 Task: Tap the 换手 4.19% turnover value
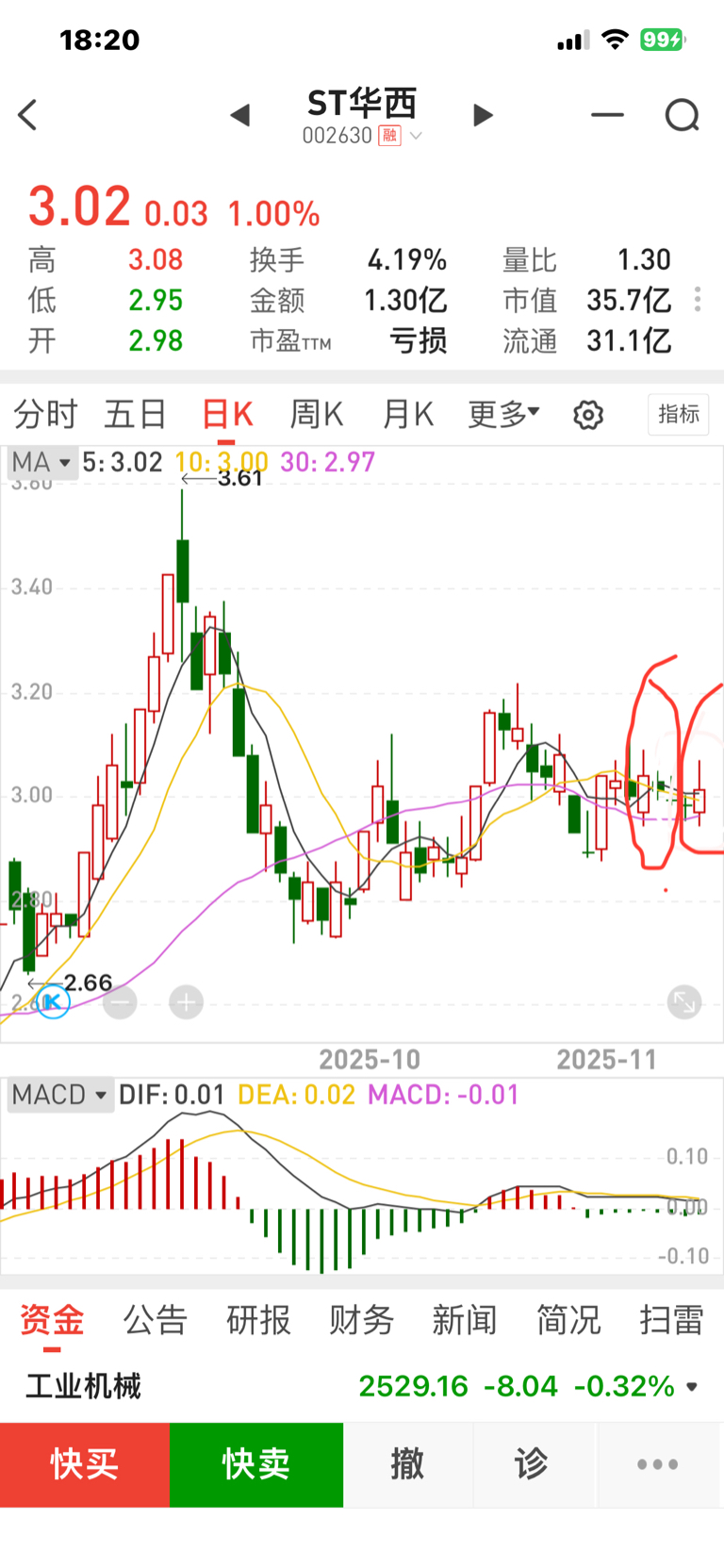click(x=407, y=260)
